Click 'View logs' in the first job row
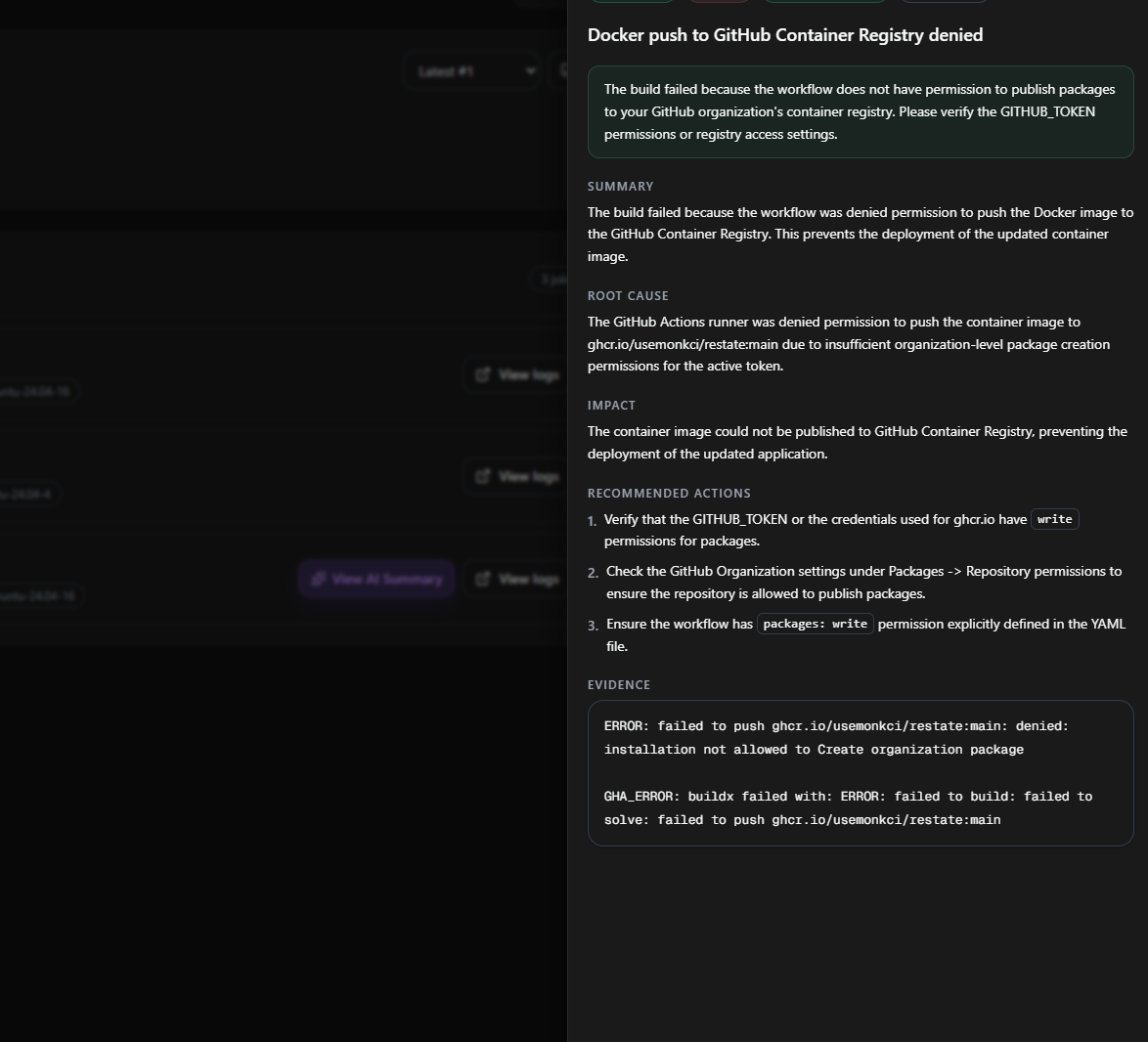 517,374
